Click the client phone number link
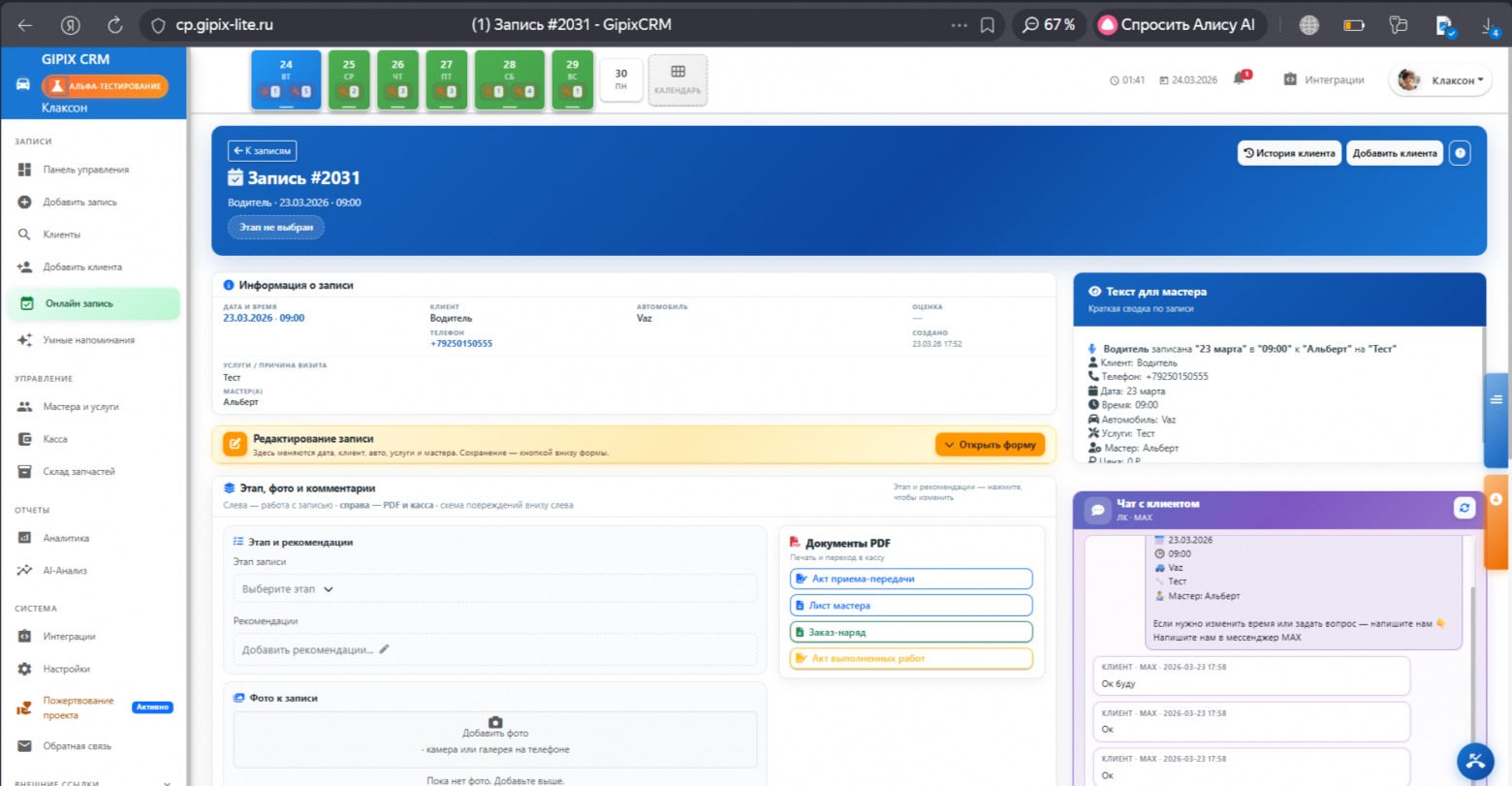 coord(461,344)
